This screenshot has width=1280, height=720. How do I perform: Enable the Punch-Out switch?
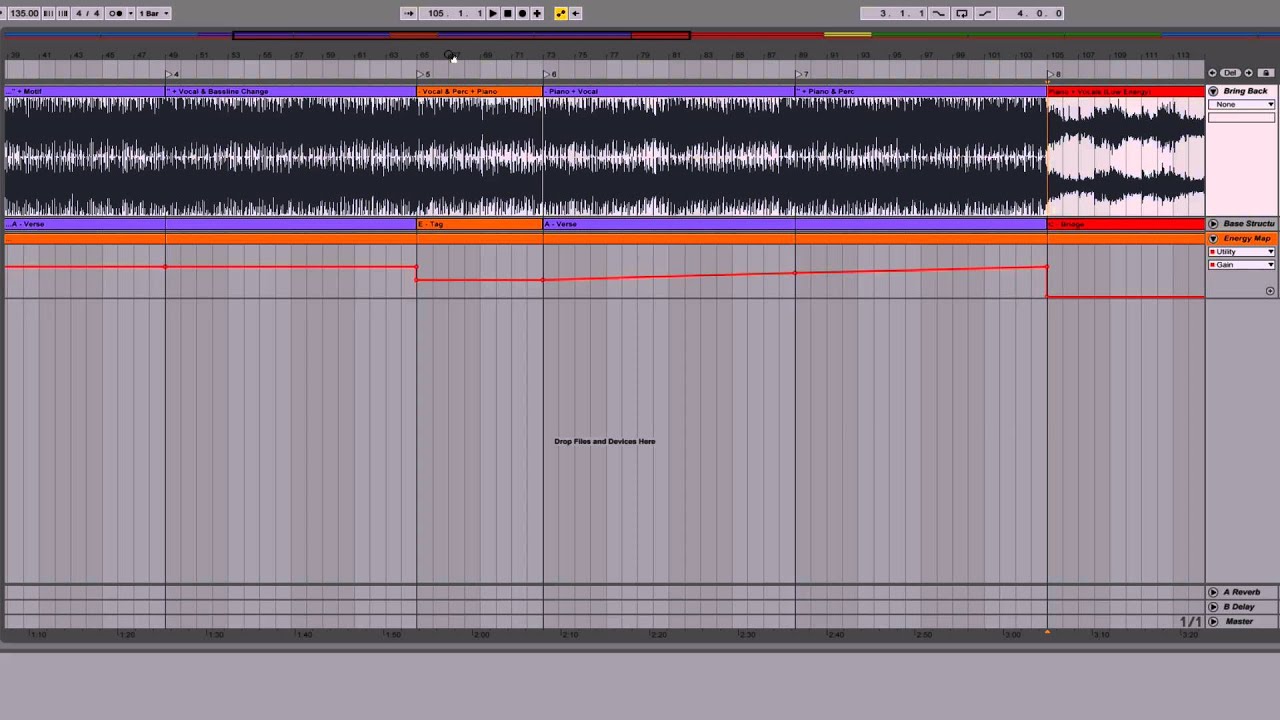click(x=985, y=13)
